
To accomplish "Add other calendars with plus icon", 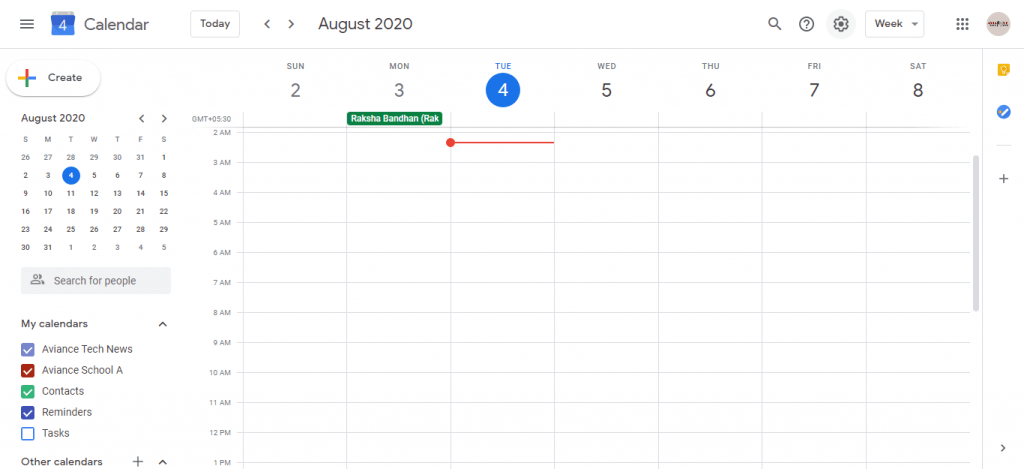I will point(138,462).
